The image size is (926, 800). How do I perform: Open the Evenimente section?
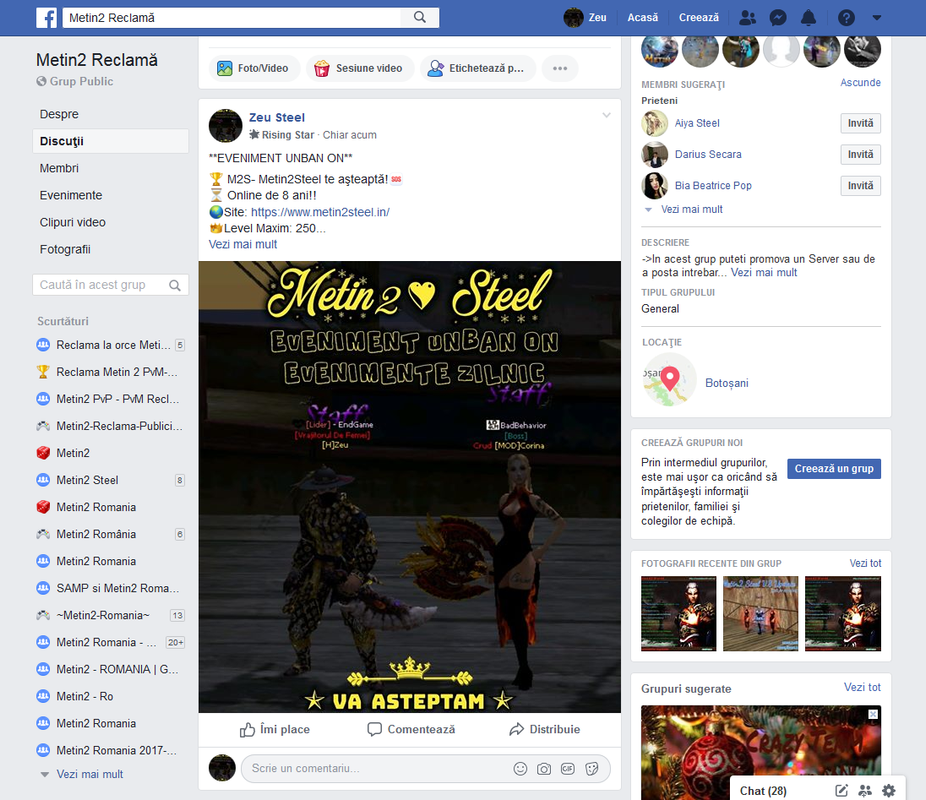coord(71,195)
